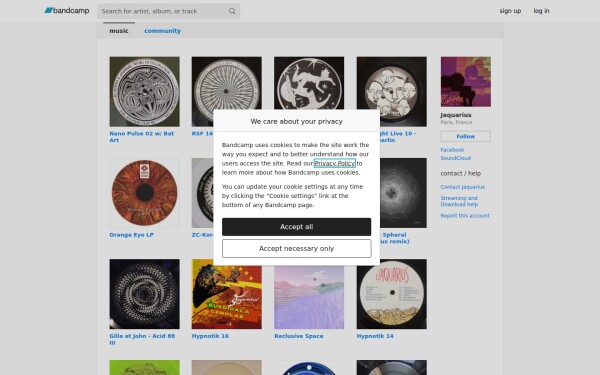Open the green album cover in bottom row
Image resolution: width=600 pixels, height=375 pixels.
(x=144, y=367)
